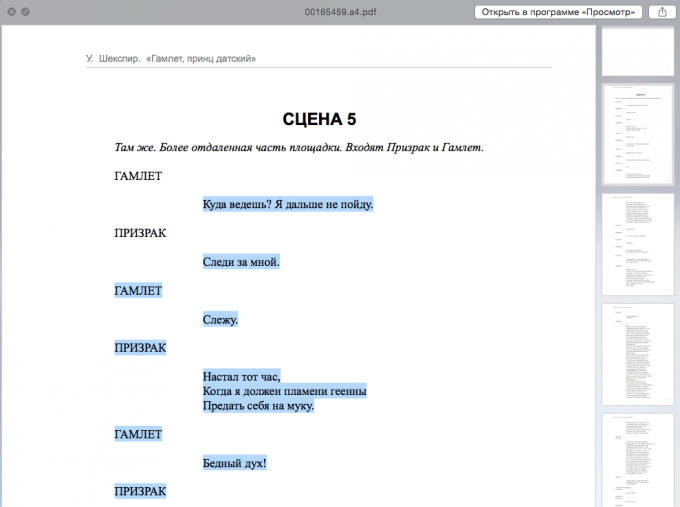The height and width of the screenshot is (507, 680).
Task: Click the Share icon button
Action: [x=662, y=12]
